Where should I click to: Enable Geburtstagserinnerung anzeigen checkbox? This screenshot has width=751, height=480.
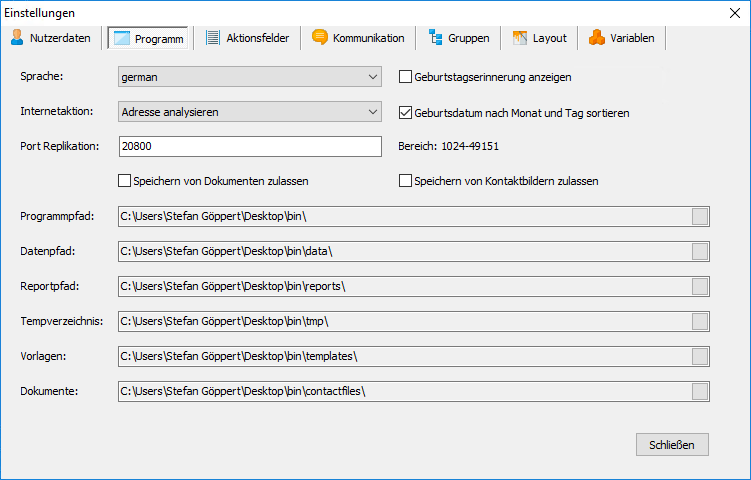[406, 77]
